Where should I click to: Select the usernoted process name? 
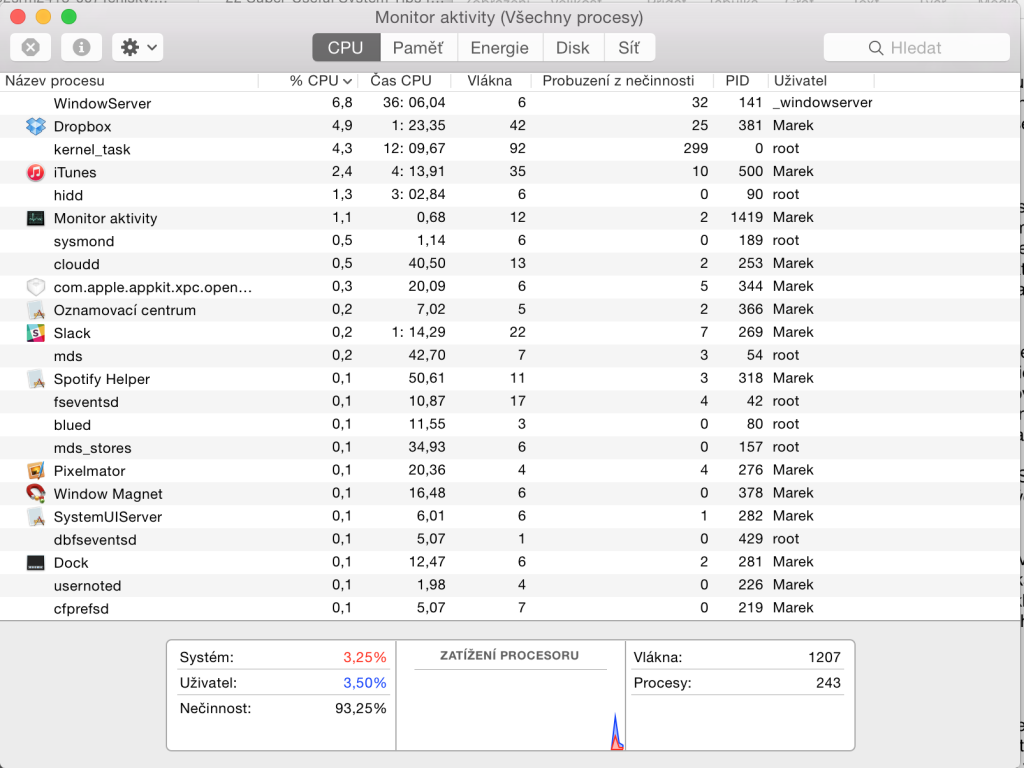(88, 586)
